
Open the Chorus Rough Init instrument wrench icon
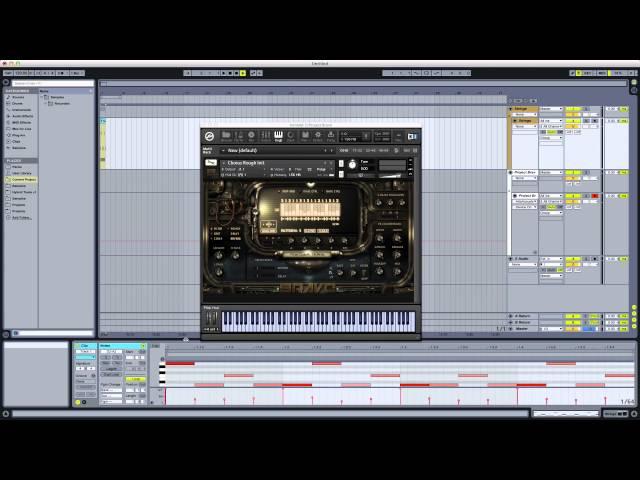pos(211,163)
